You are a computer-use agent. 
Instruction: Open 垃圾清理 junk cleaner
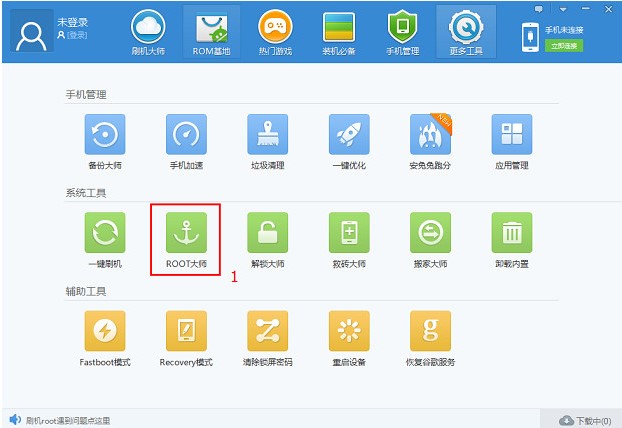coord(267,135)
